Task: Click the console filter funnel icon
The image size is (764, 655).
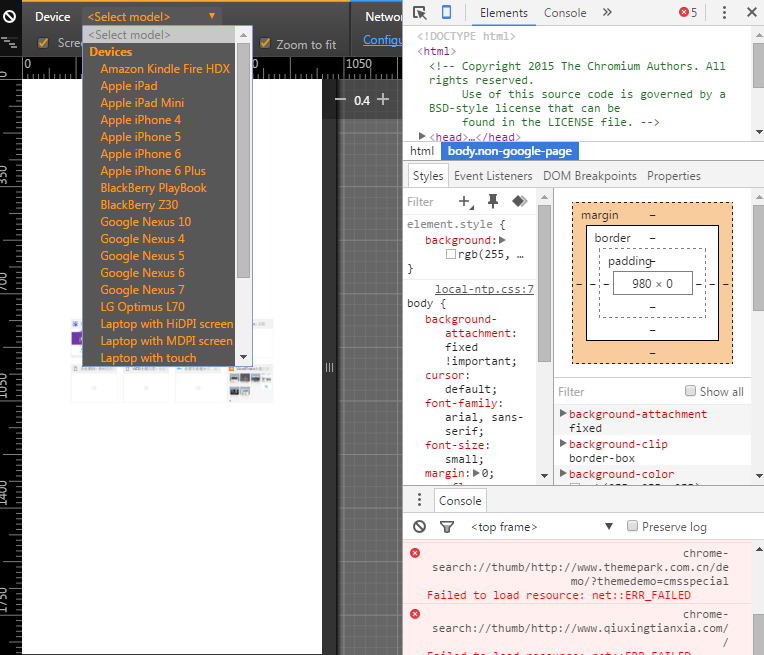Action: [446, 526]
